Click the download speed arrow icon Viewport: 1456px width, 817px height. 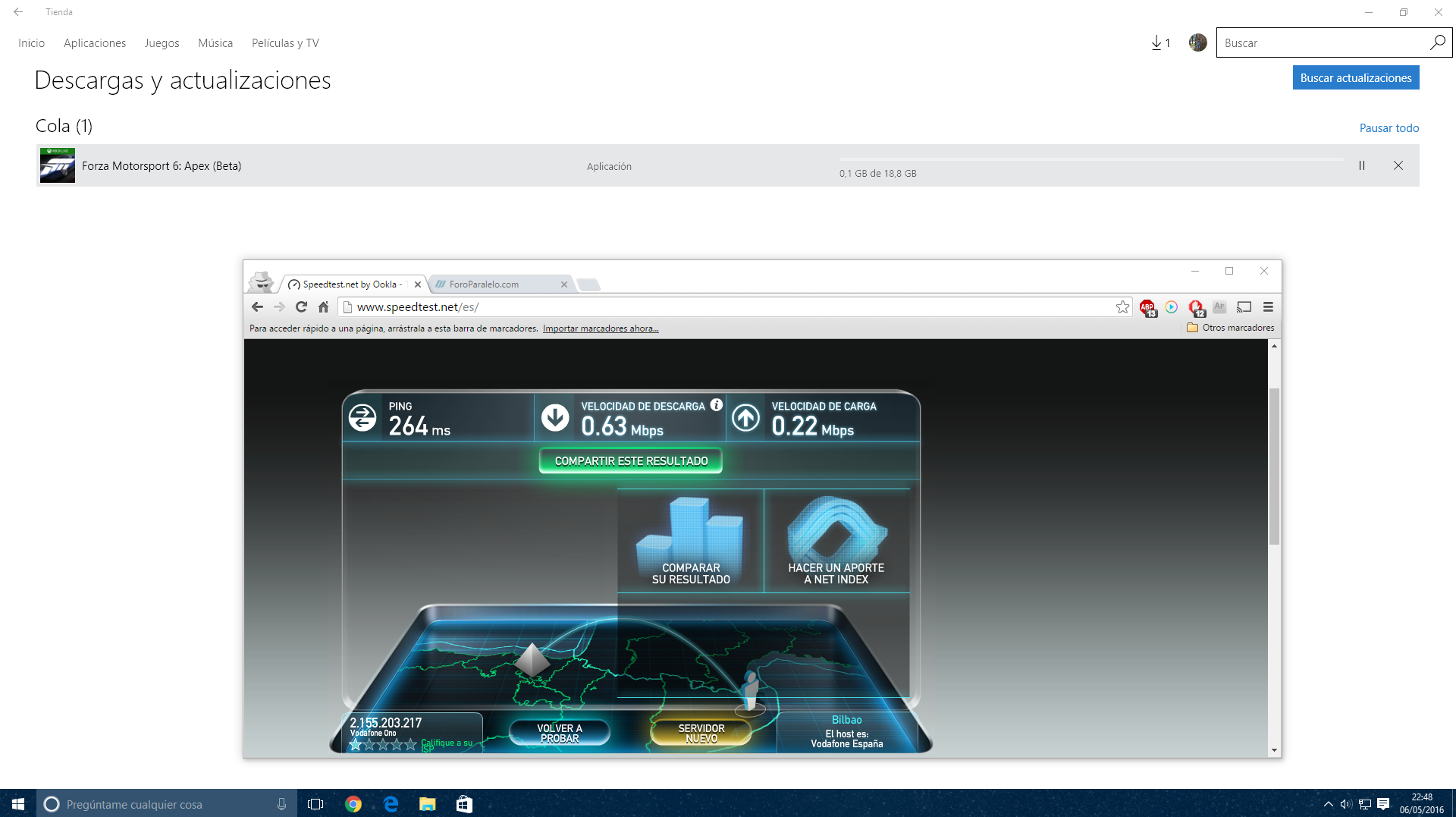[555, 417]
